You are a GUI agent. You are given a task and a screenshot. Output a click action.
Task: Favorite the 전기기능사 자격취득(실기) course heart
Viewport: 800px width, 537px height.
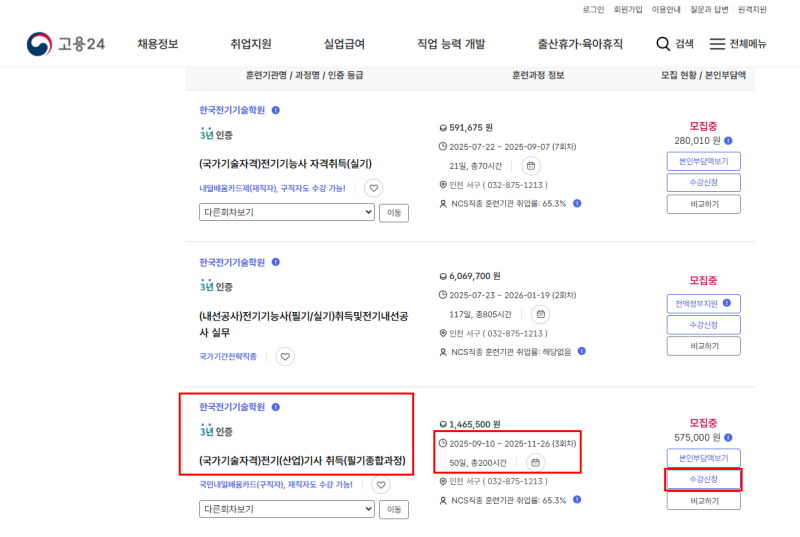point(373,188)
